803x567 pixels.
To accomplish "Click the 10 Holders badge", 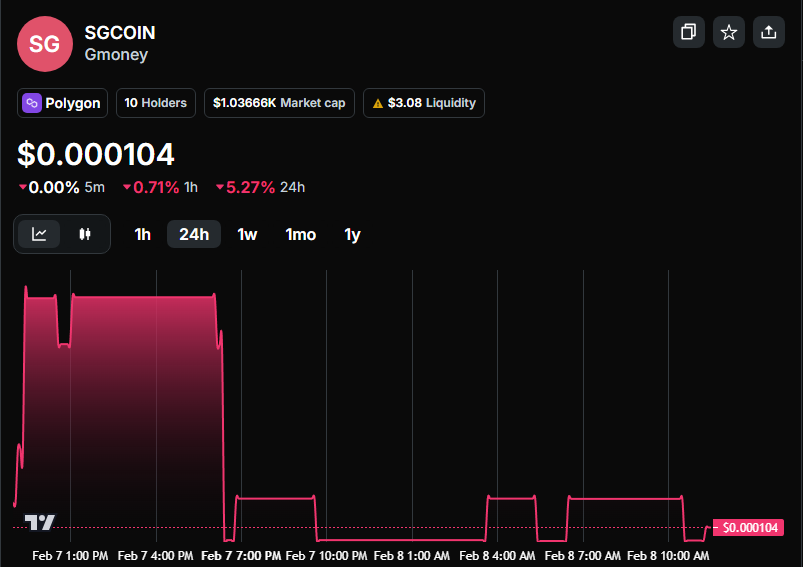I will pos(156,103).
